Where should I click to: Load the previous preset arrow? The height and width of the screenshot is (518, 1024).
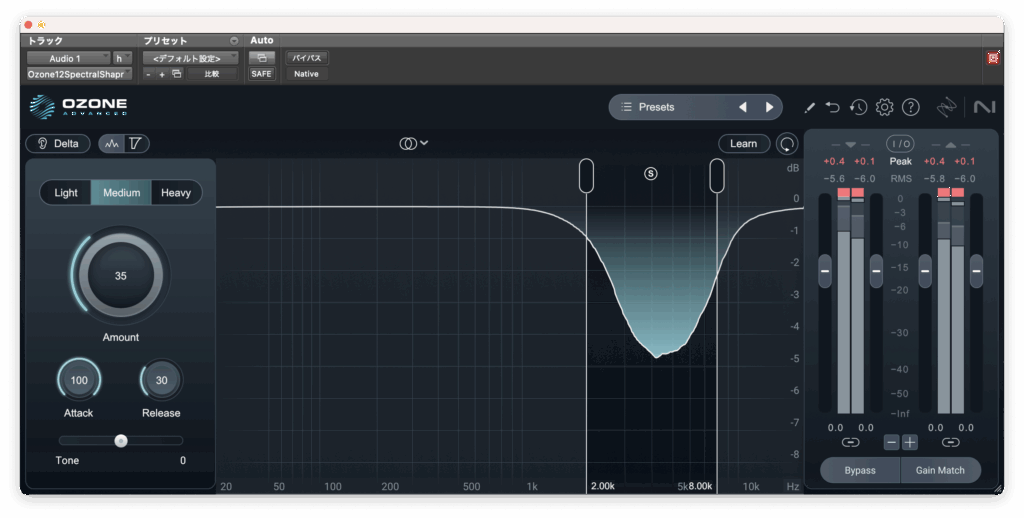pos(742,107)
